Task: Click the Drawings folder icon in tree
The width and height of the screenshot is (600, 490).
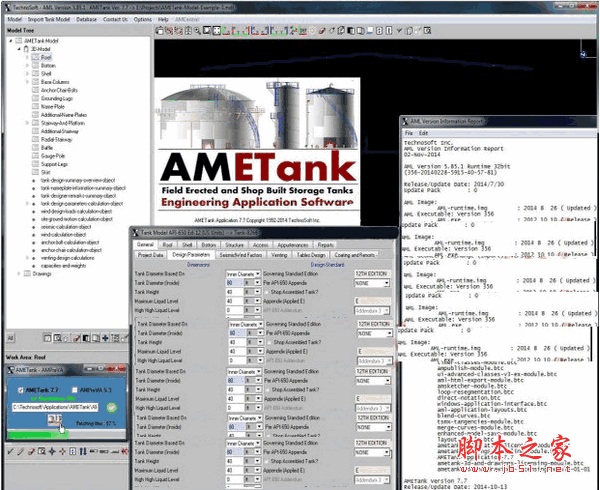Action: 27,274
